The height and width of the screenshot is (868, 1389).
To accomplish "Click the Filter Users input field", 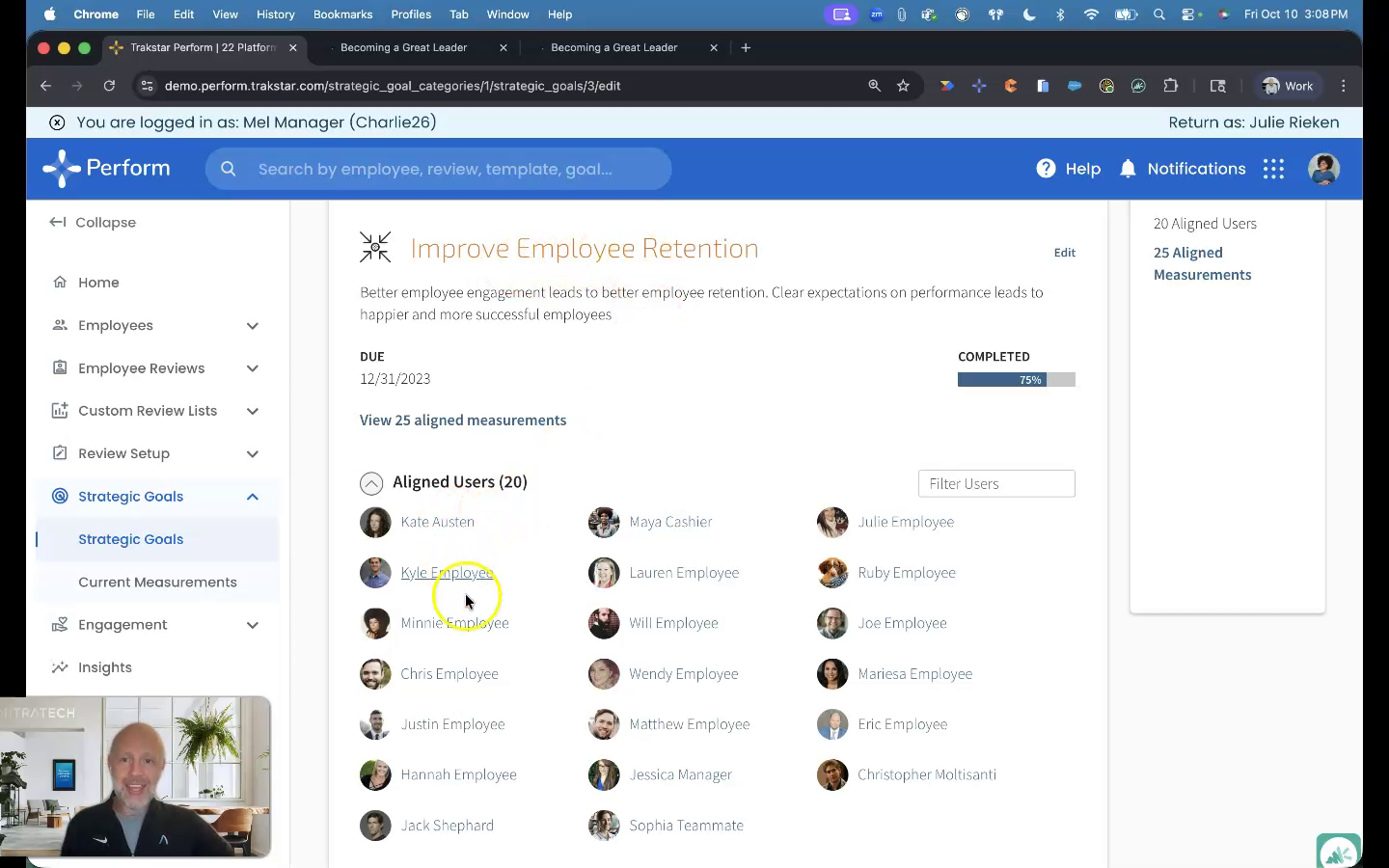I will [x=995, y=484].
